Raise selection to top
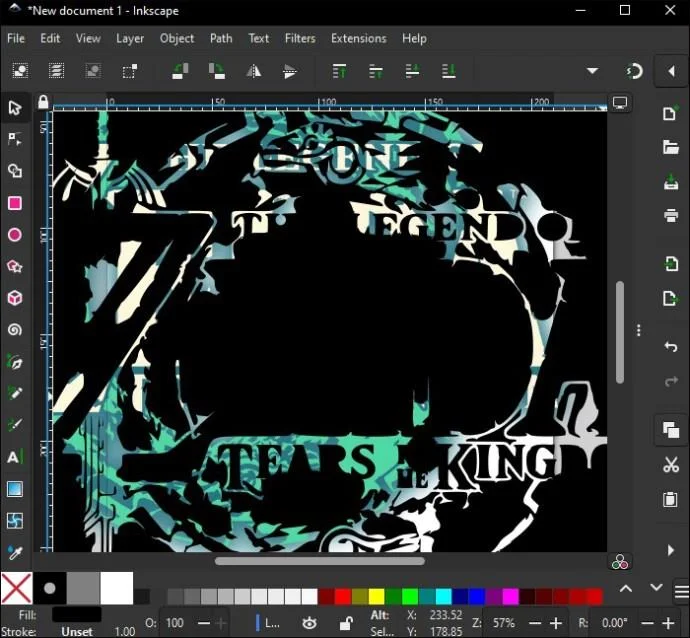Image resolution: width=690 pixels, height=638 pixels. pyautogui.click(x=339, y=71)
